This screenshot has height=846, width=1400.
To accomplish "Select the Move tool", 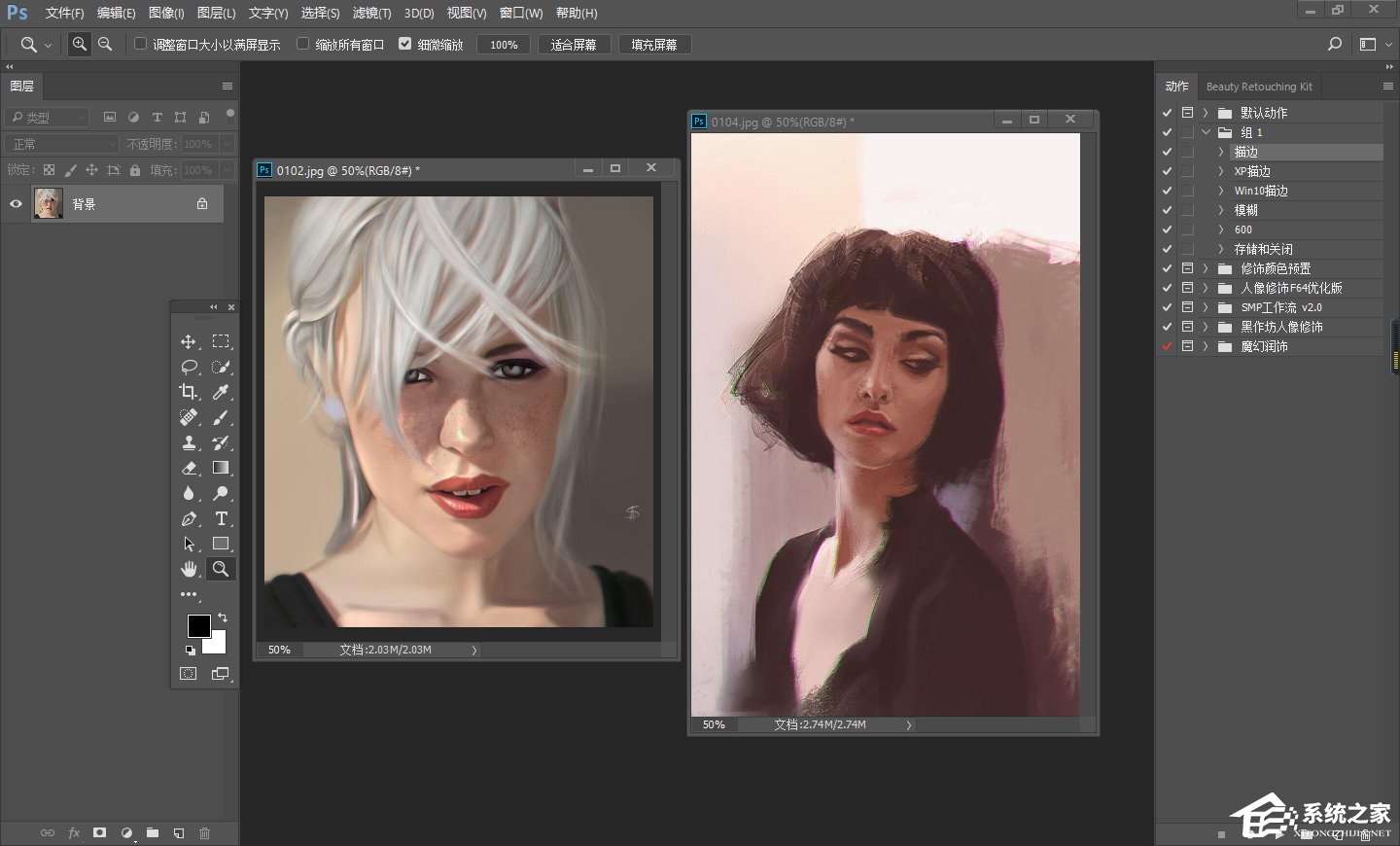I will [x=189, y=341].
